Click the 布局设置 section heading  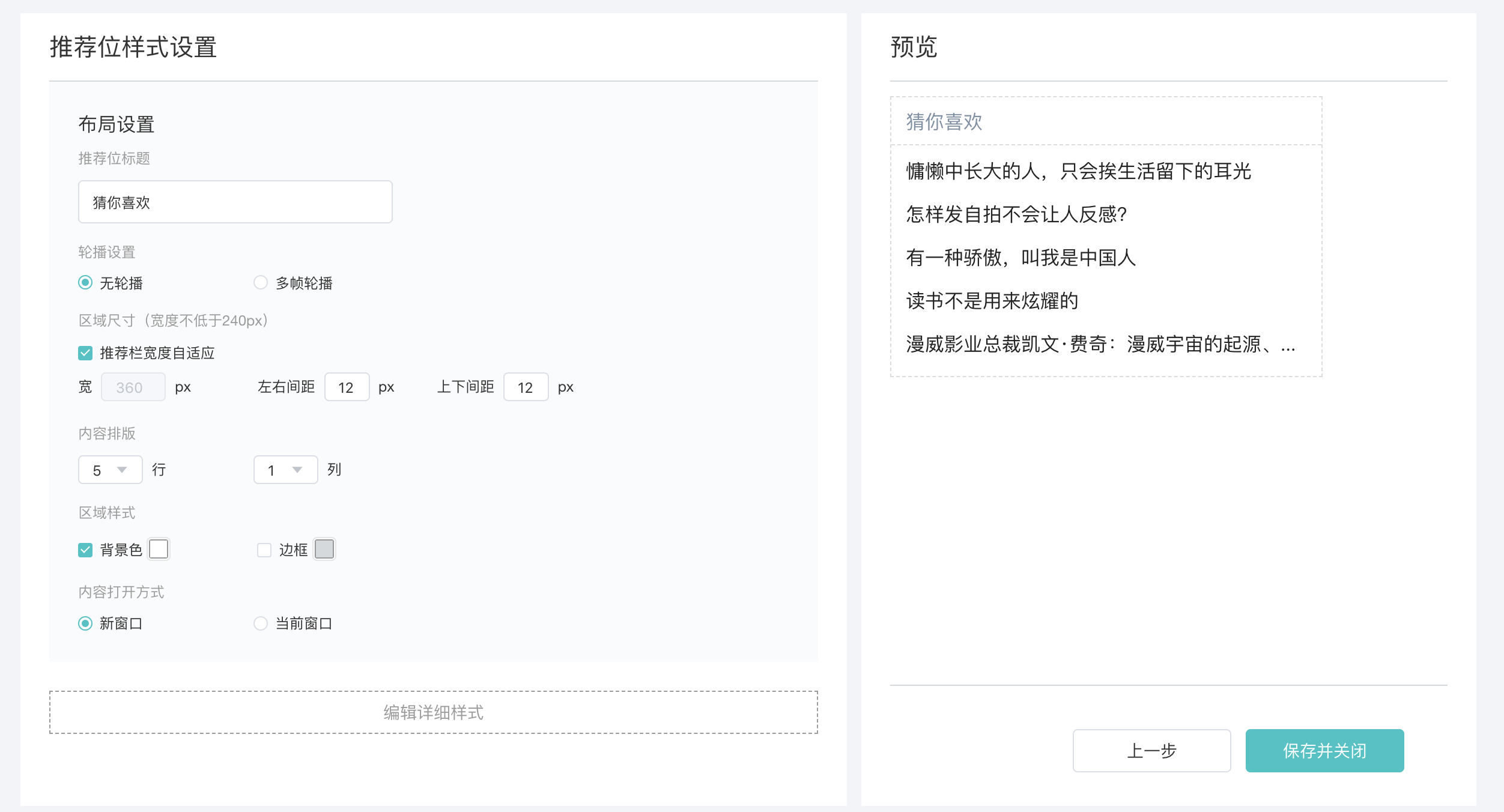(117, 124)
